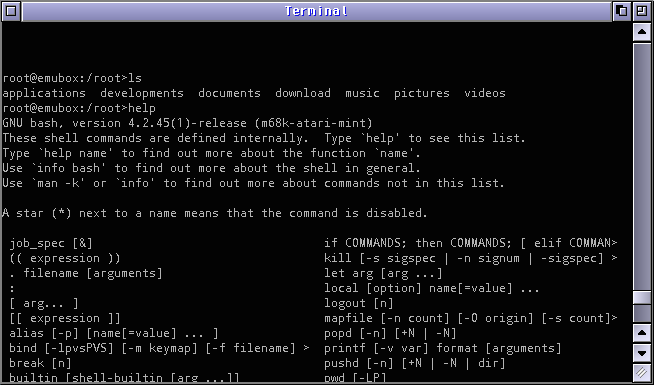The width and height of the screenshot is (654, 385).
Task: Click the 'applications' directory name
Action: tap(44, 93)
